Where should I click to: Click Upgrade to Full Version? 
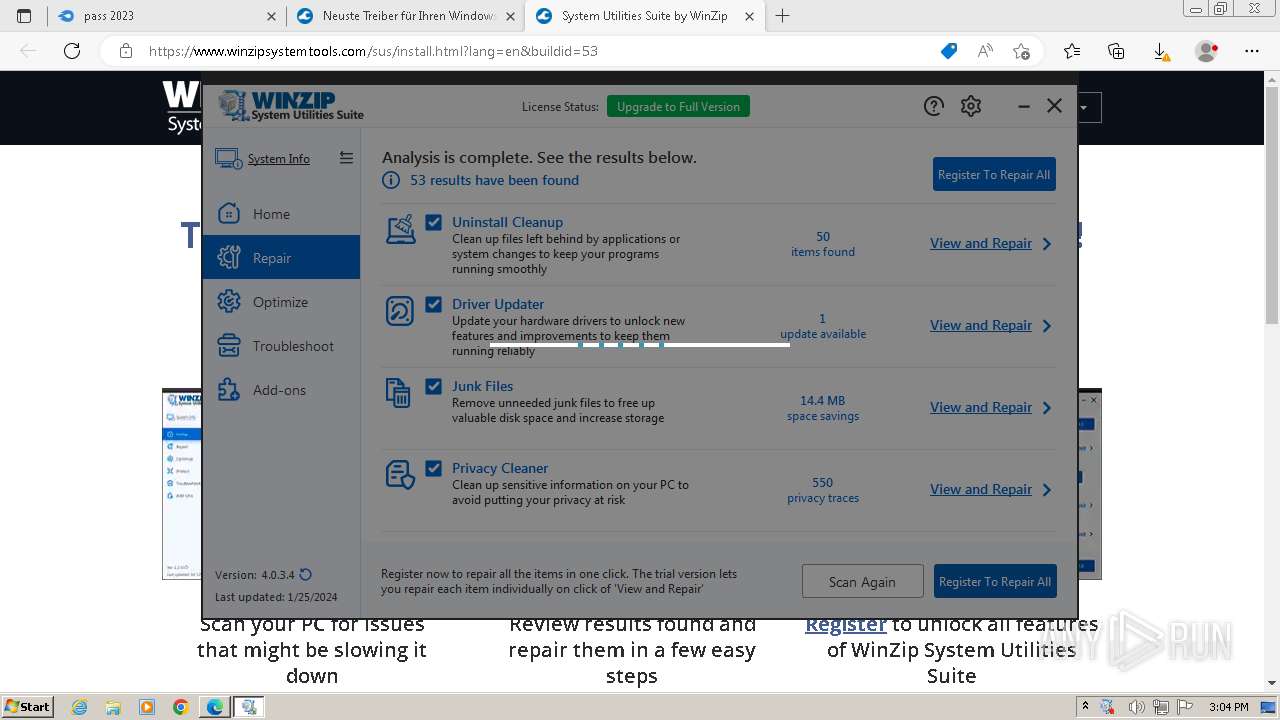tap(678, 106)
